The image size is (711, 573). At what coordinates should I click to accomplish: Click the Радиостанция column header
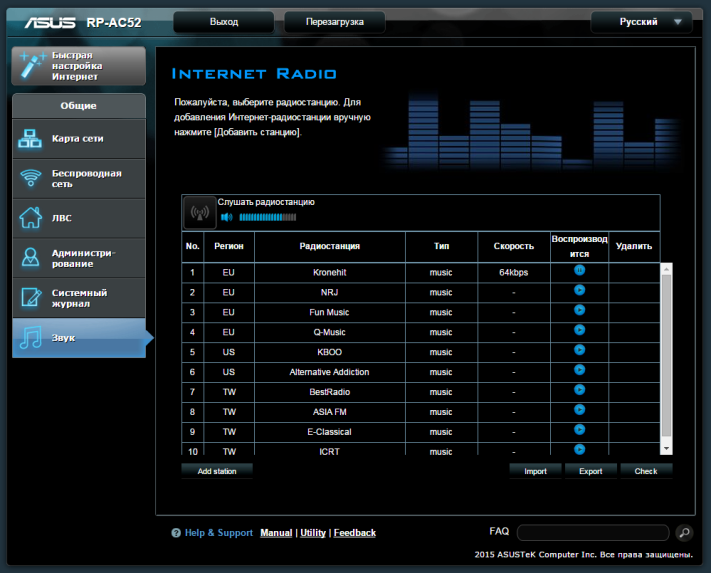[x=330, y=246]
